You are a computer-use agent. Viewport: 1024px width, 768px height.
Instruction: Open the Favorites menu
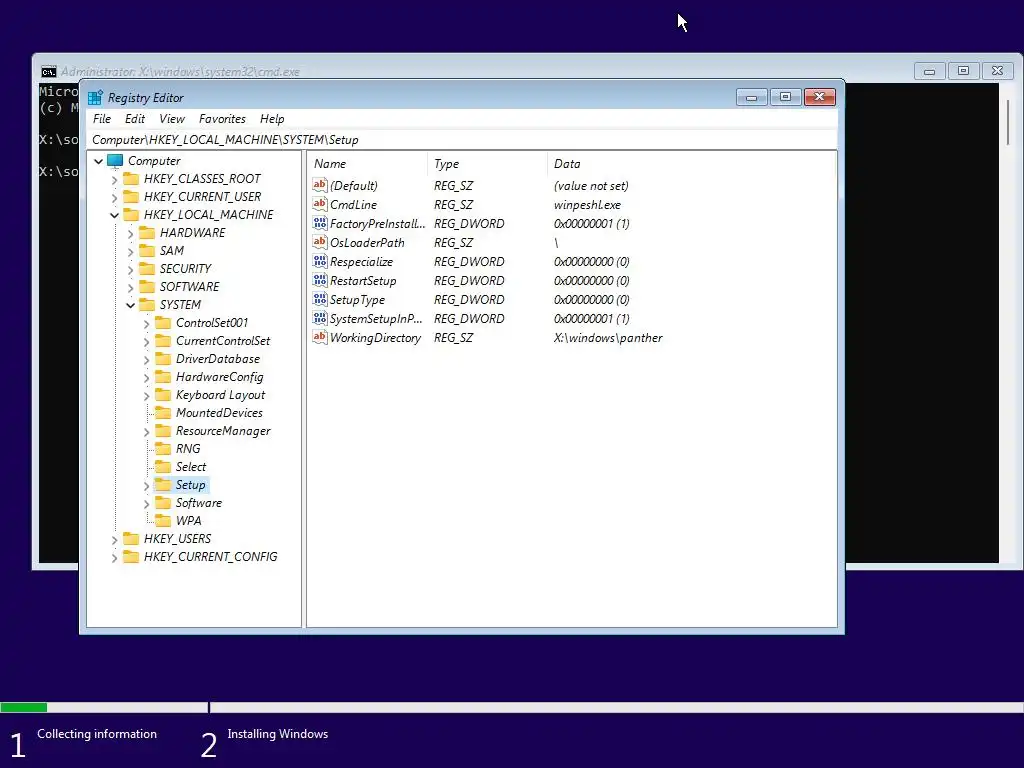pos(222,119)
